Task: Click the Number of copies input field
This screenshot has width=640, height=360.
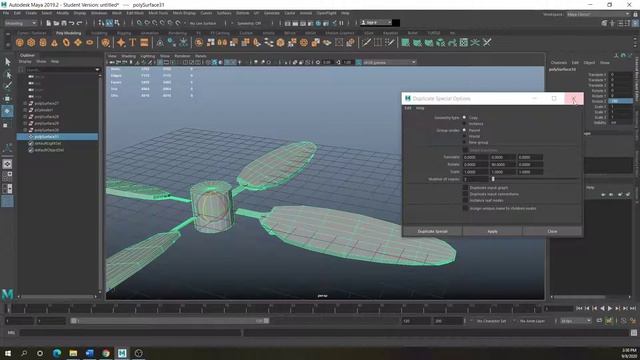Action: [476, 179]
